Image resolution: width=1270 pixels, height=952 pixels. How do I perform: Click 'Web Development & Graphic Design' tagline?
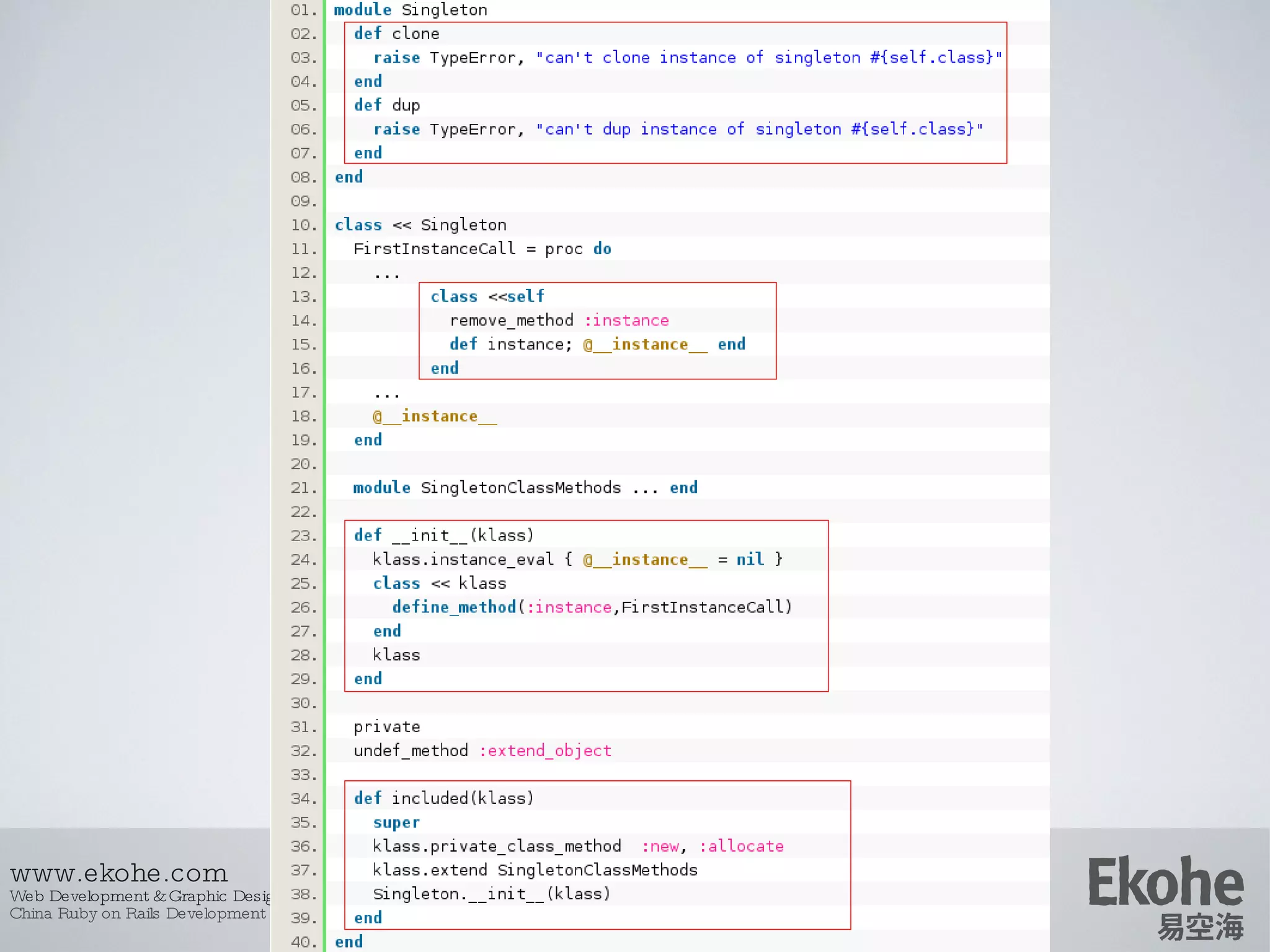click(x=140, y=896)
